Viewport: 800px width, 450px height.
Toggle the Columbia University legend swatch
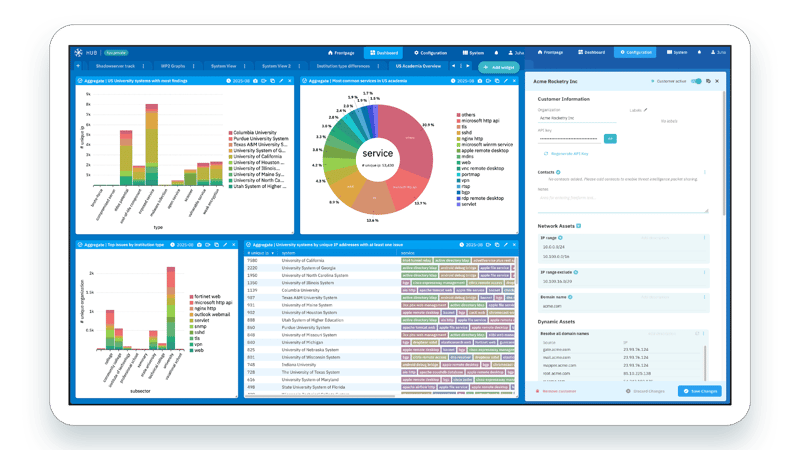pyautogui.click(x=231, y=133)
